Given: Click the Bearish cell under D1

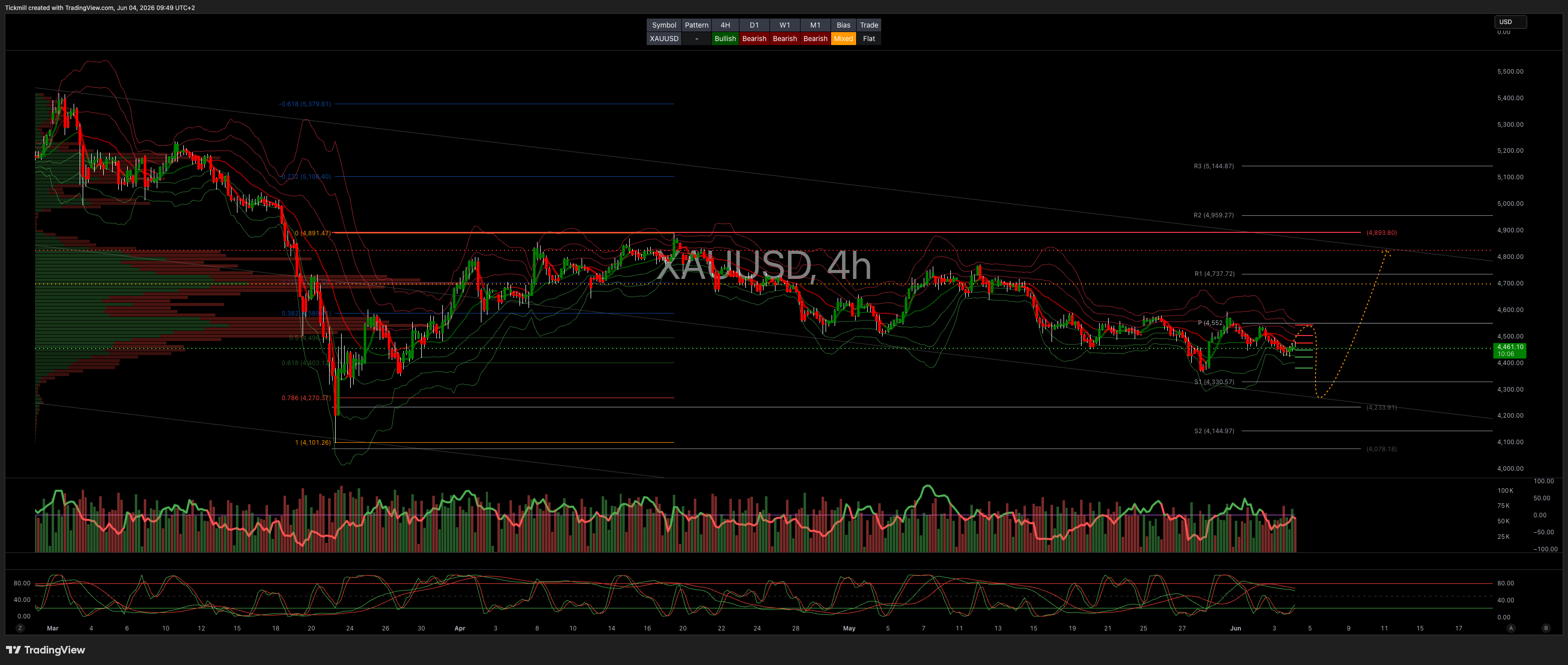Looking at the screenshot, I should pos(754,39).
